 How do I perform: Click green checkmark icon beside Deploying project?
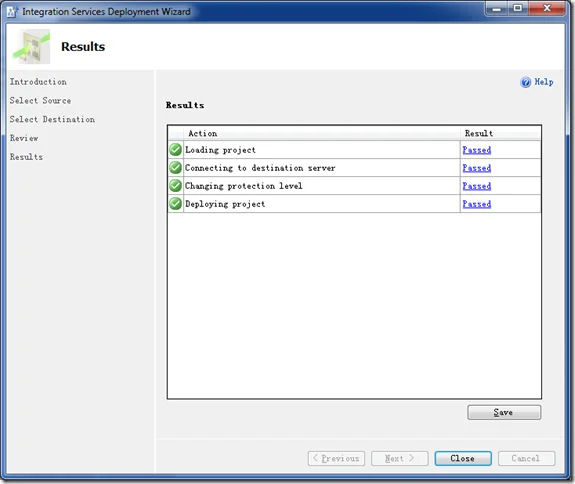coord(176,204)
